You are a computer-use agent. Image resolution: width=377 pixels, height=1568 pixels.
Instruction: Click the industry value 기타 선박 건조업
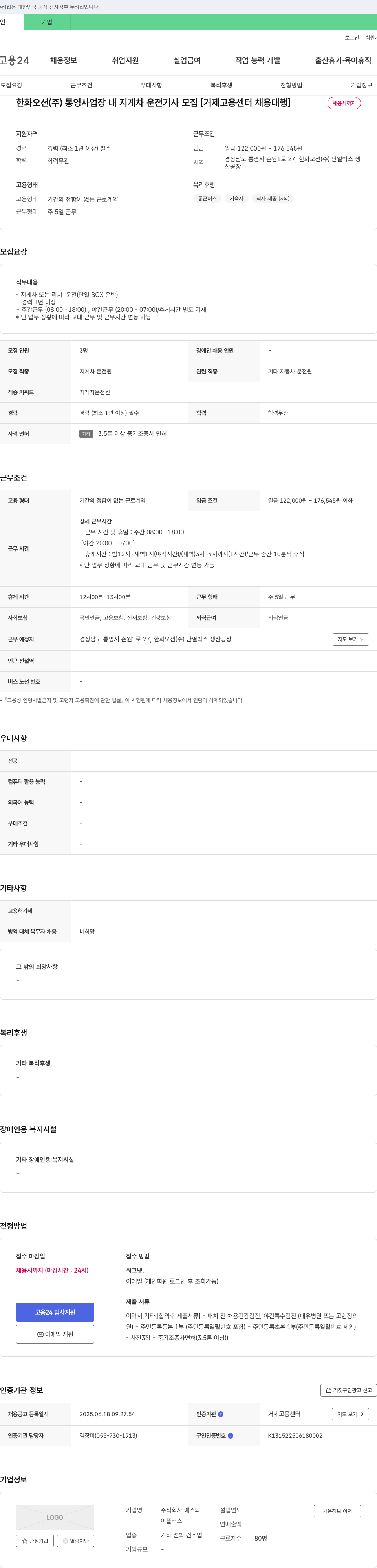181,1535
